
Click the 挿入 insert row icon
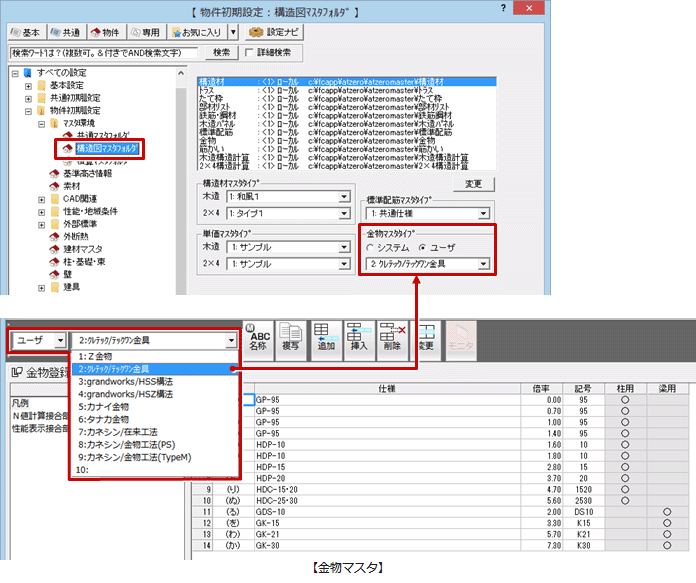(x=358, y=341)
